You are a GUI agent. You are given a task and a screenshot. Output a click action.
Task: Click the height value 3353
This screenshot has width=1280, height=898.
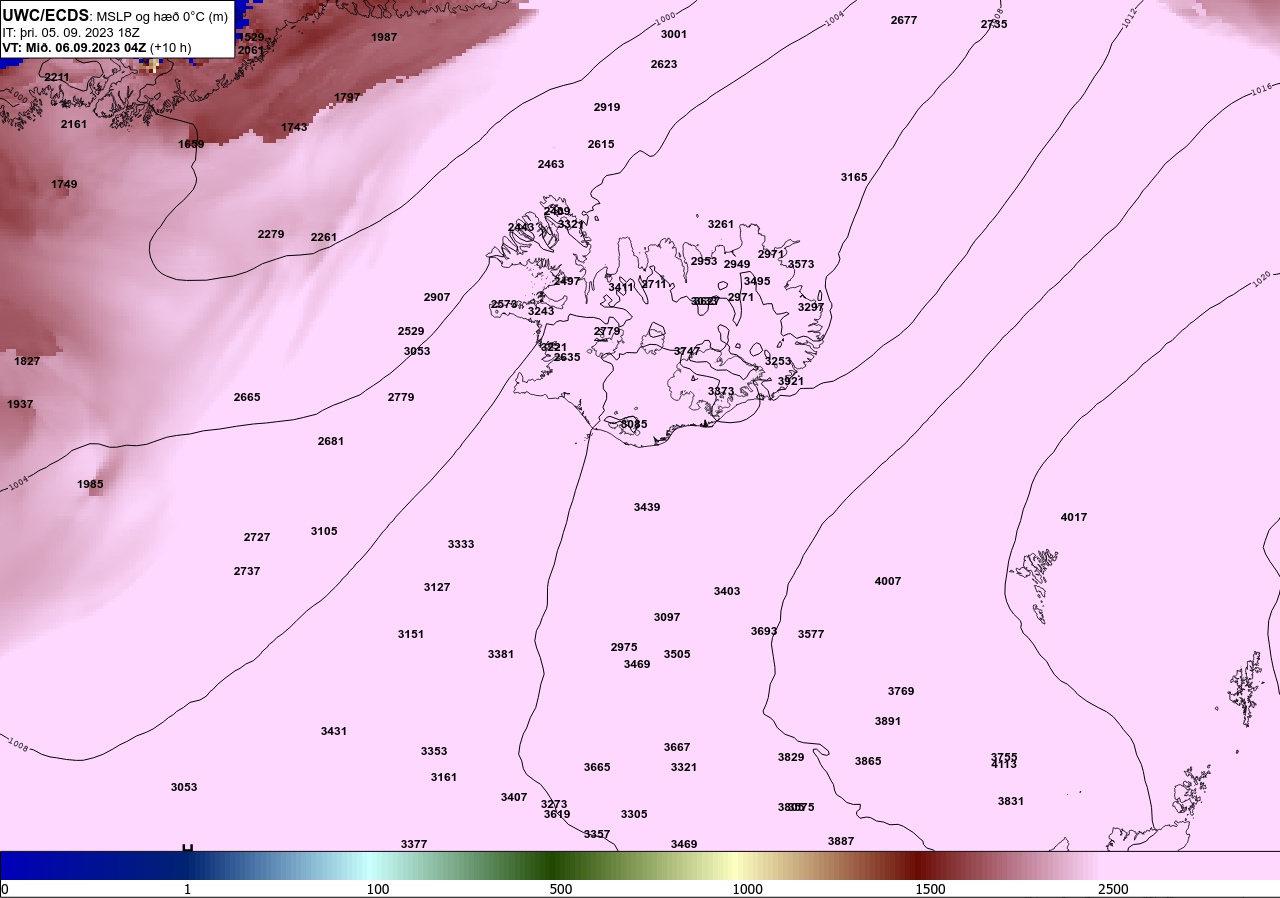pyautogui.click(x=434, y=751)
